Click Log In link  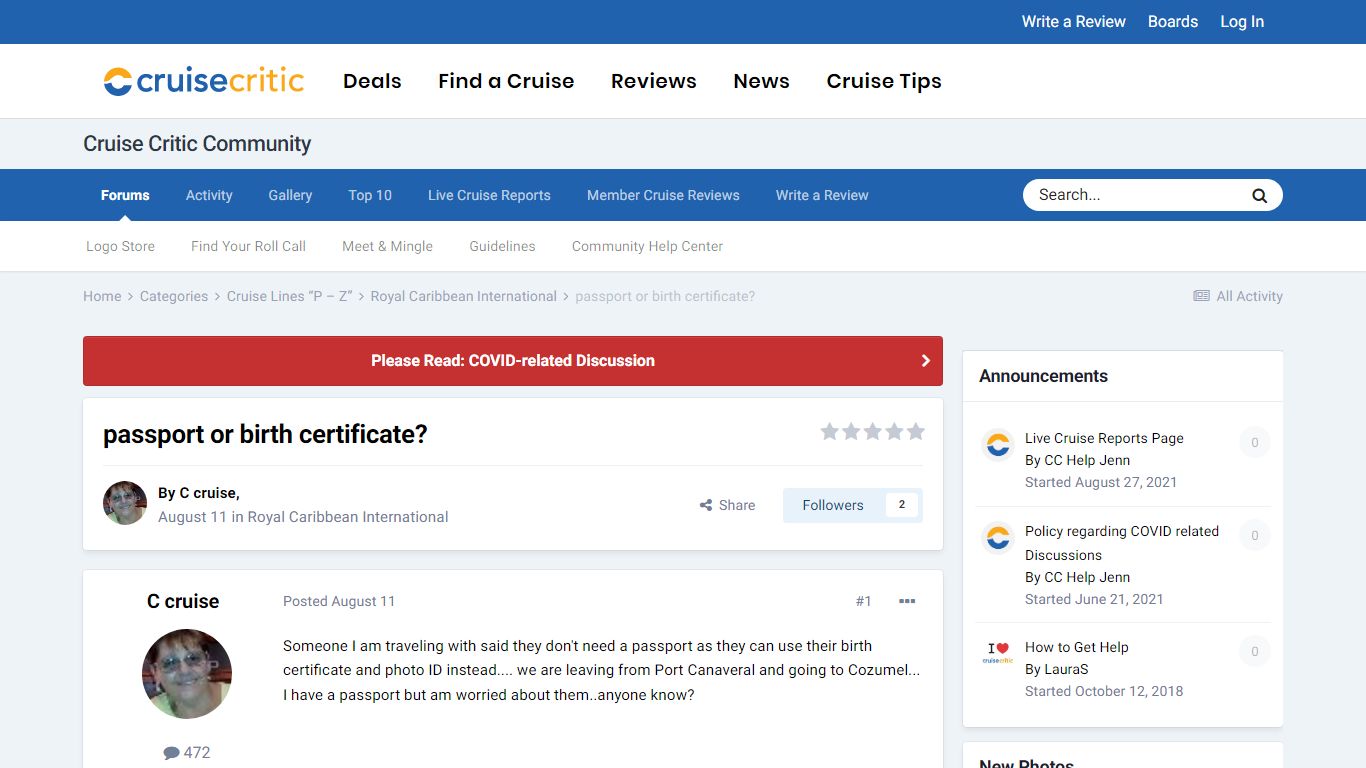point(1242,21)
